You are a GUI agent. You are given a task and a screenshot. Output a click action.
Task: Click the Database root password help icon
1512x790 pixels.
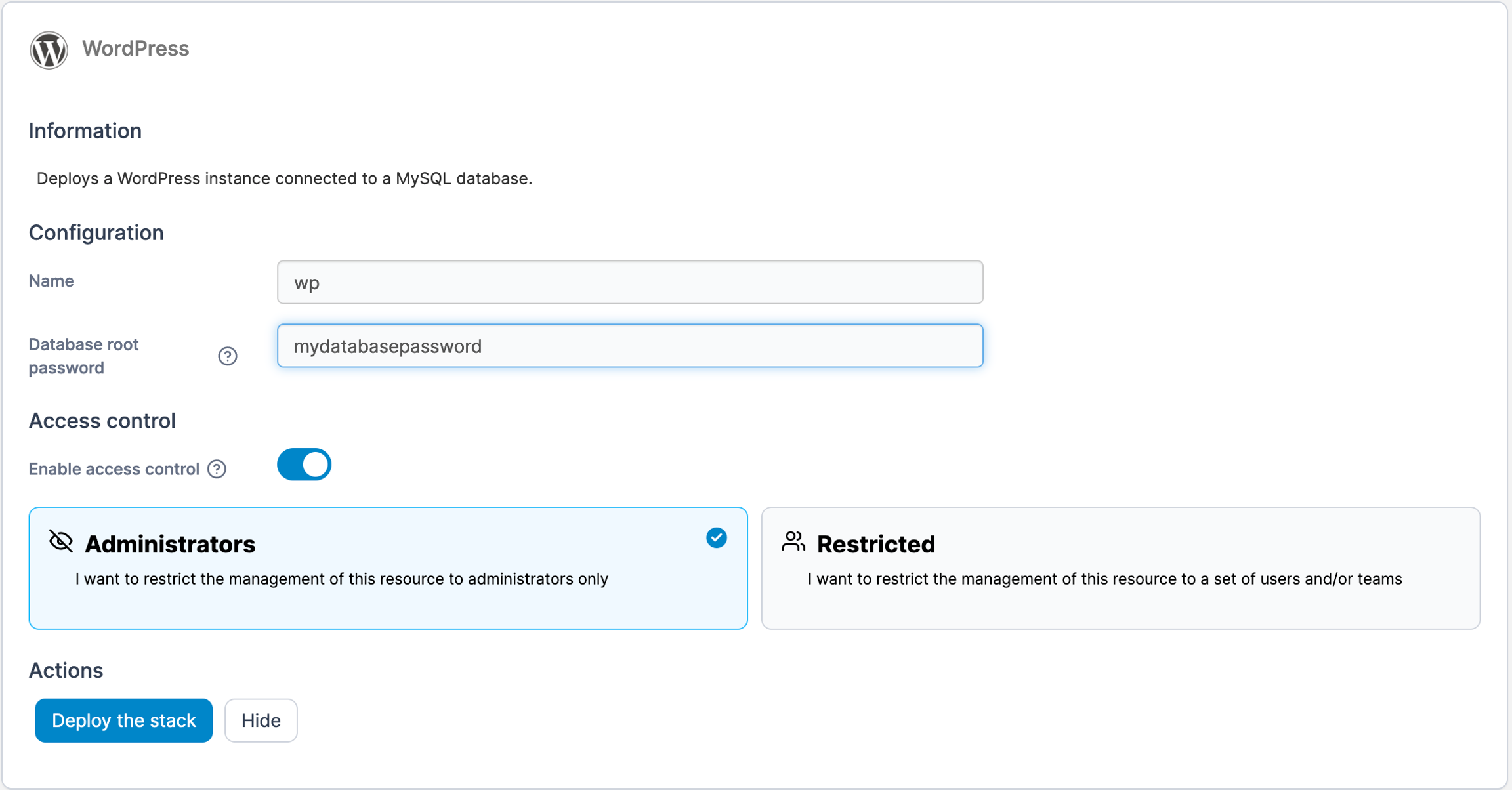pyautogui.click(x=228, y=356)
